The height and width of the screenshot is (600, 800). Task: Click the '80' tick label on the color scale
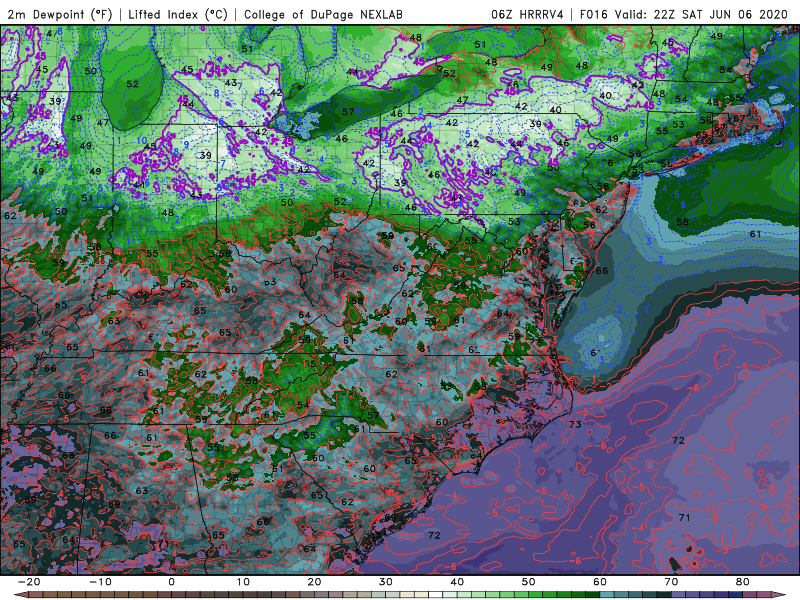pyautogui.click(x=743, y=582)
